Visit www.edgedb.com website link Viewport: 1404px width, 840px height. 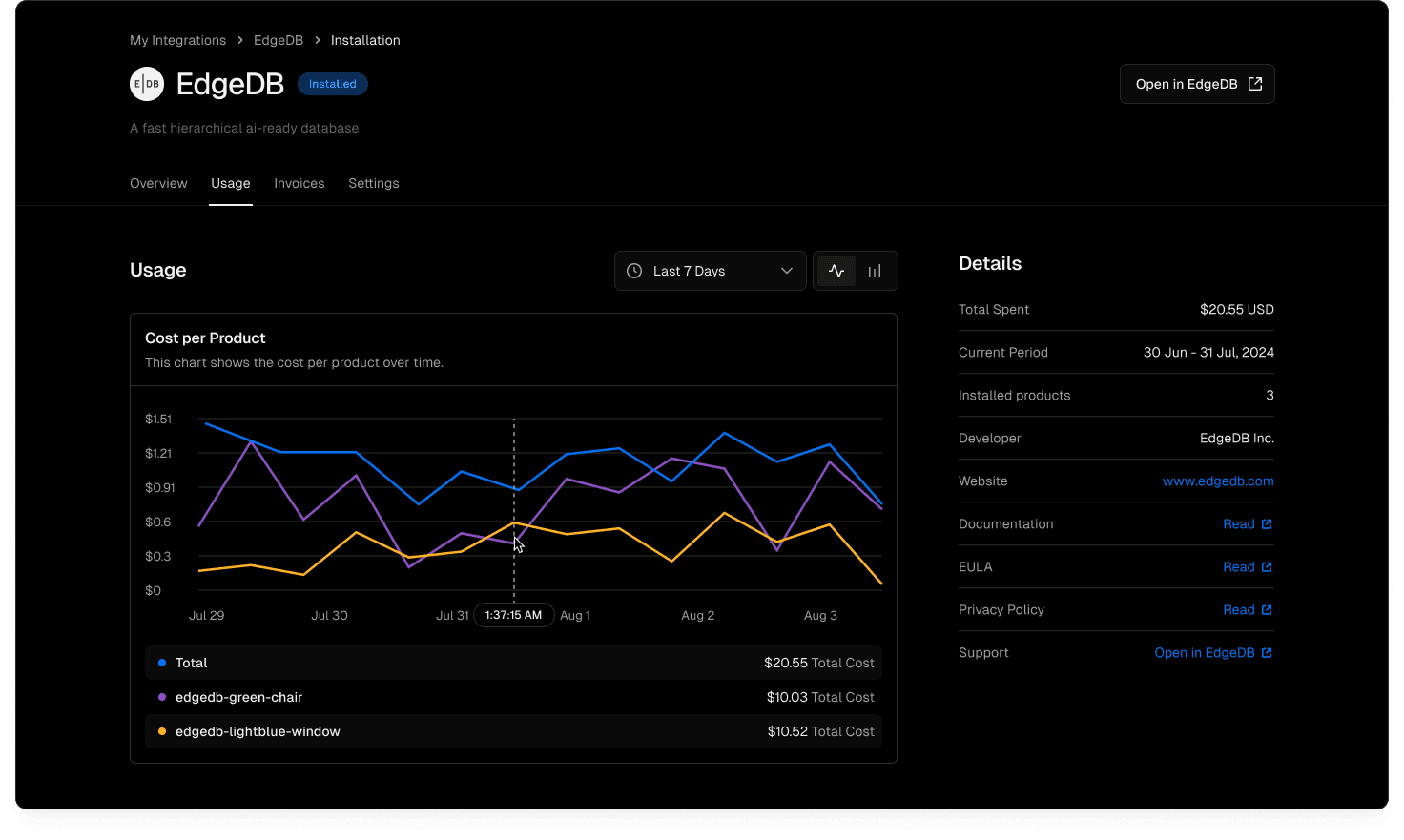click(1217, 481)
